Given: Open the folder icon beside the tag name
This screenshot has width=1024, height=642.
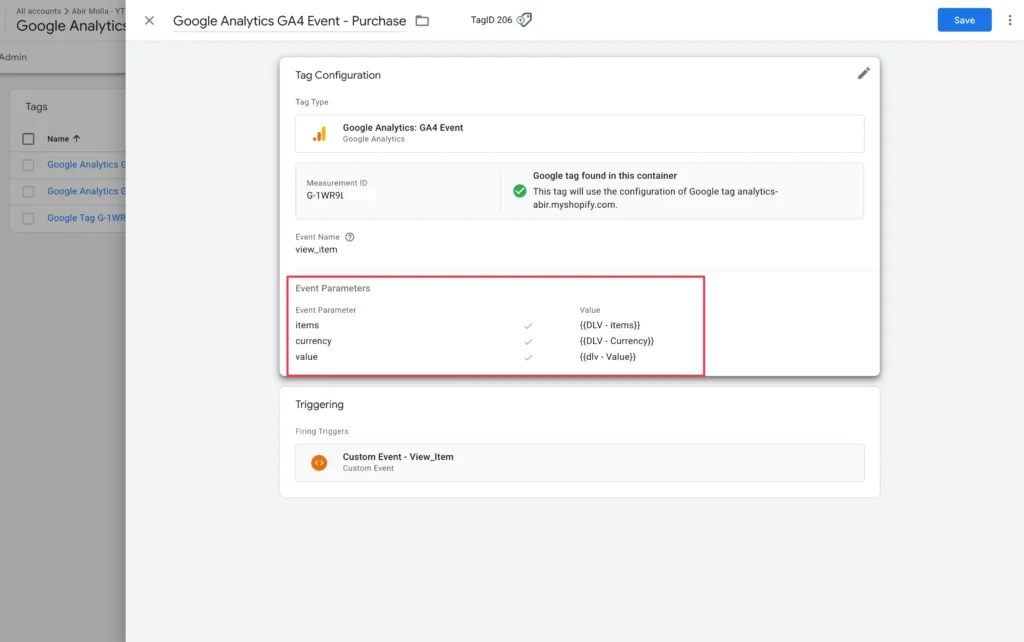Looking at the screenshot, I should (421, 19).
